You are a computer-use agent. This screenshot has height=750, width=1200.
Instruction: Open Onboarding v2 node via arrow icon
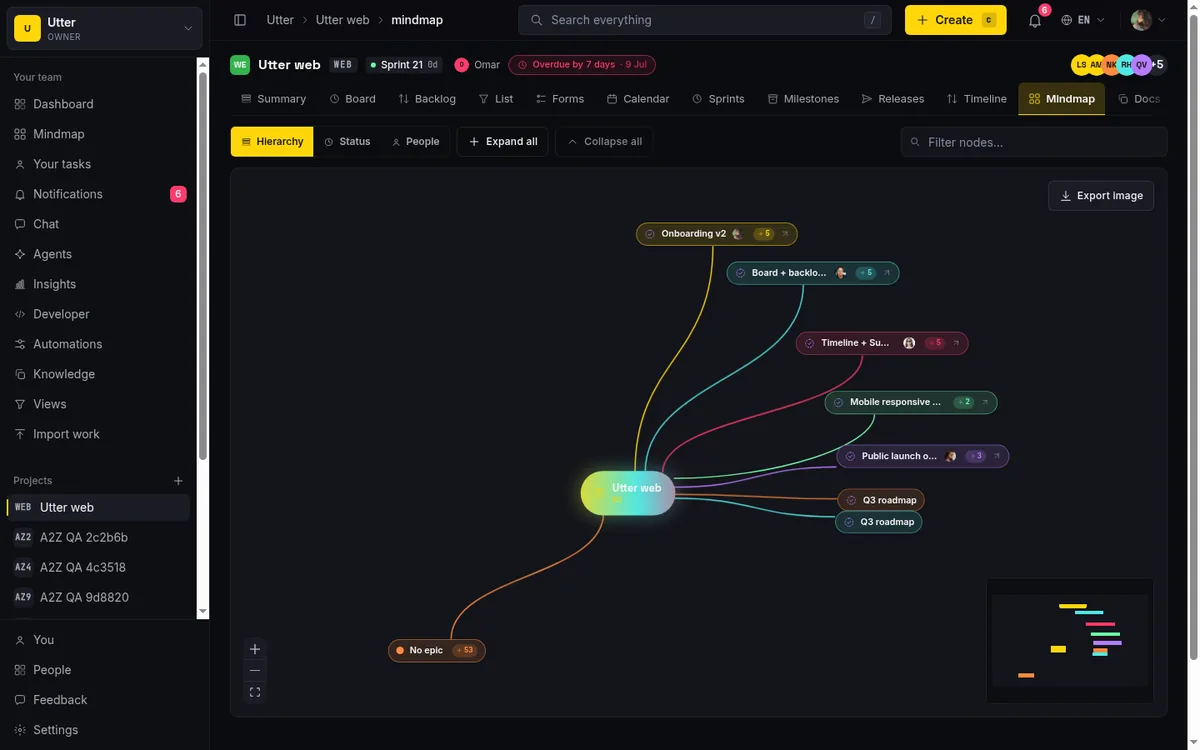pyautogui.click(x=785, y=234)
